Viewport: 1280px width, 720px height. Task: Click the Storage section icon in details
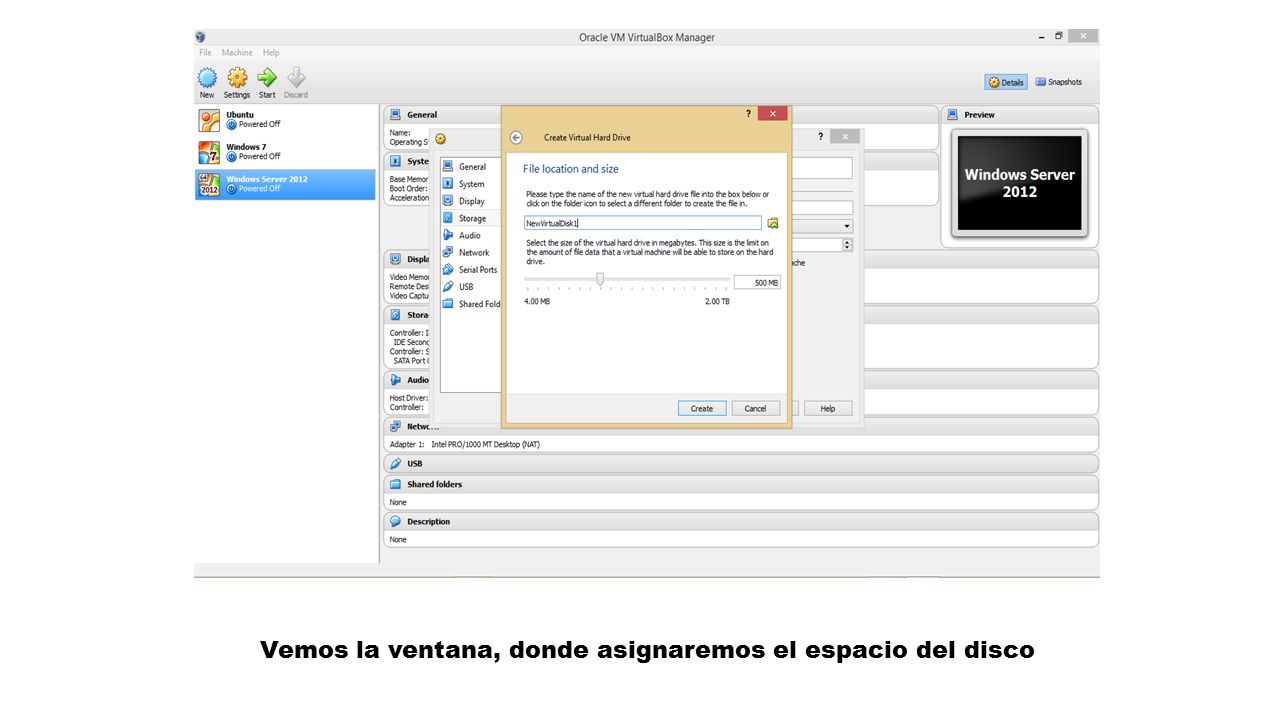tap(396, 315)
